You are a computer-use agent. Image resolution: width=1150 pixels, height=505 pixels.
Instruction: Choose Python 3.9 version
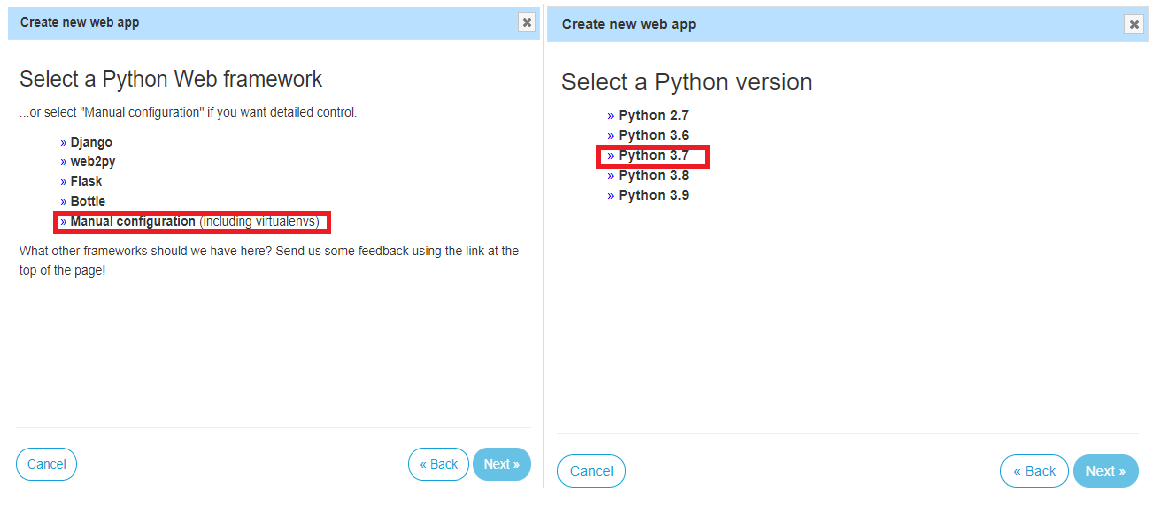[x=653, y=196]
